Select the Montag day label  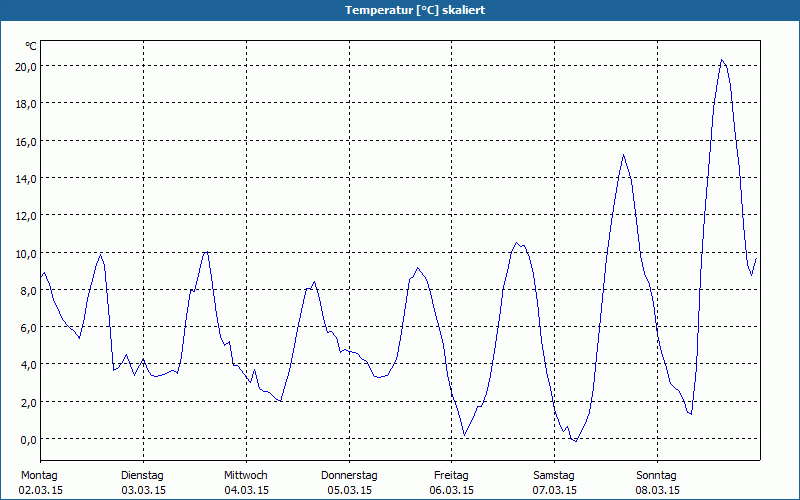39,475
